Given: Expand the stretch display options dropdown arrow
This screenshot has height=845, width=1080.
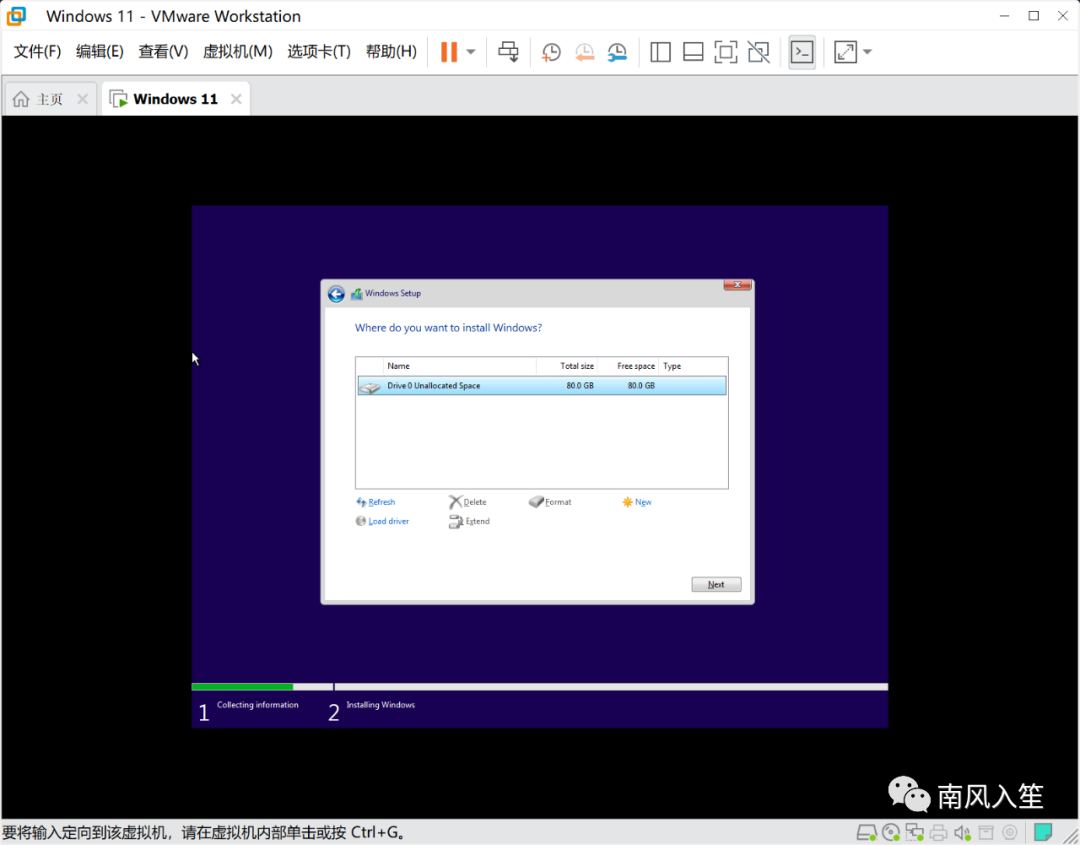Looking at the screenshot, I should coord(867,52).
